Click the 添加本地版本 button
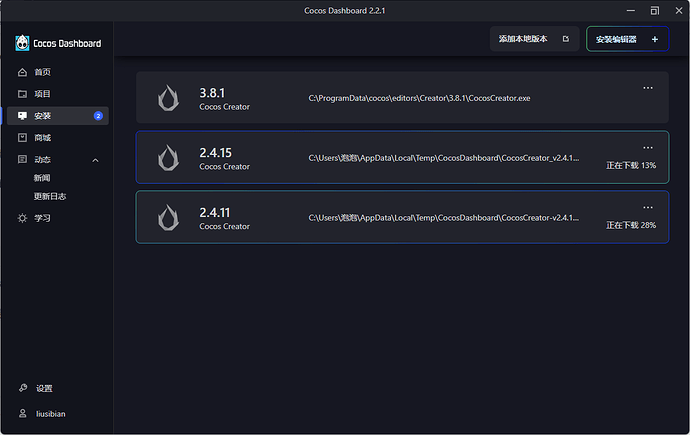This screenshot has width=690, height=435. pyautogui.click(x=534, y=39)
